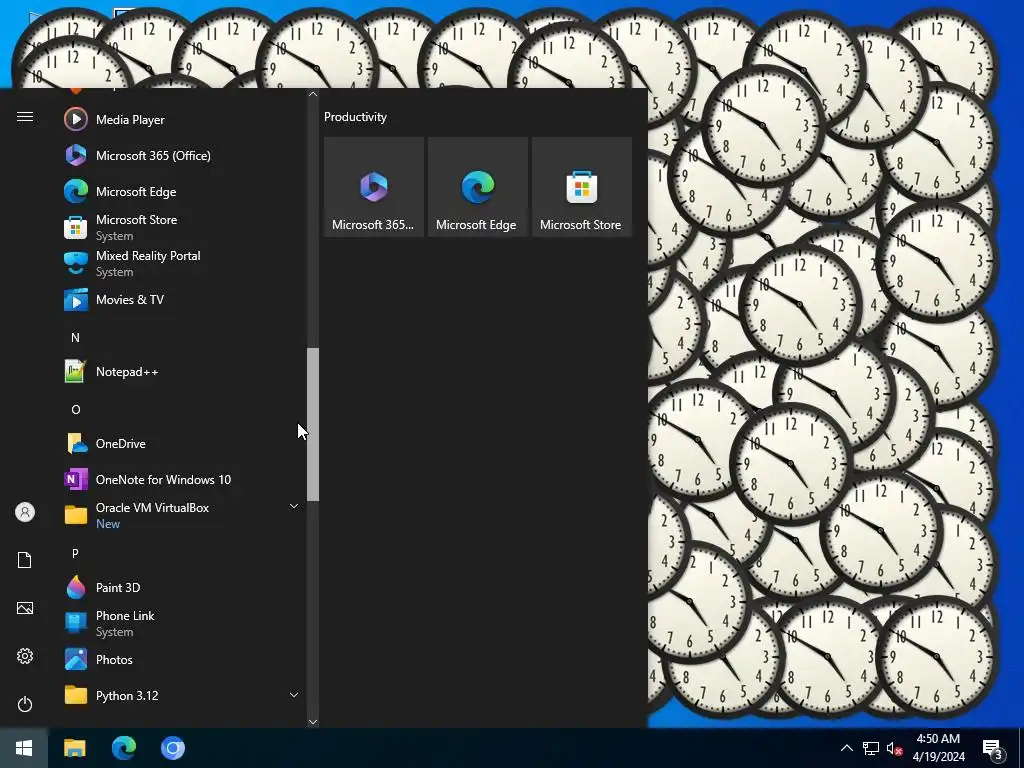
Task: Open Media Player from the app list
Action: tap(183, 120)
